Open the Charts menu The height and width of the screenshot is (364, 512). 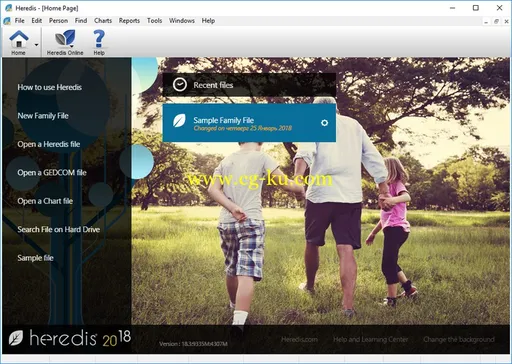tap(103, 21)
